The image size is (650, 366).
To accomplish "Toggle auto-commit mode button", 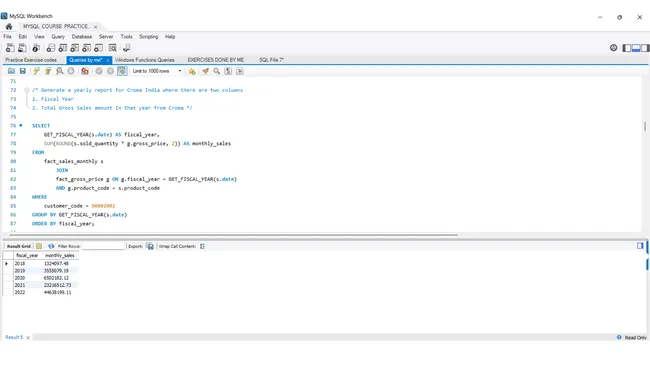I will point(122,71).
